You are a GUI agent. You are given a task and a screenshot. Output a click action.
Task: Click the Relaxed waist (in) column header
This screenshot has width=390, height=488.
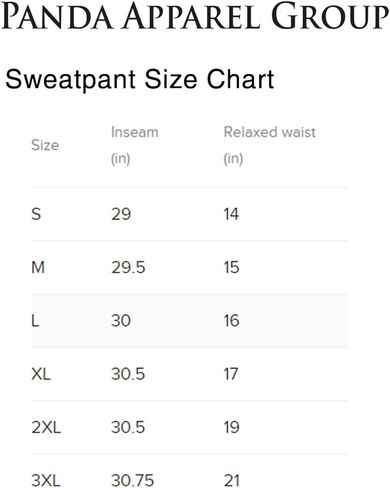[269, 145]
